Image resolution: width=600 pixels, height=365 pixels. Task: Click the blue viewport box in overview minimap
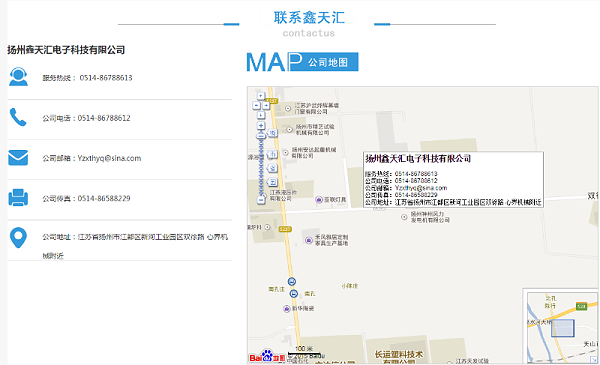(563, 328)
